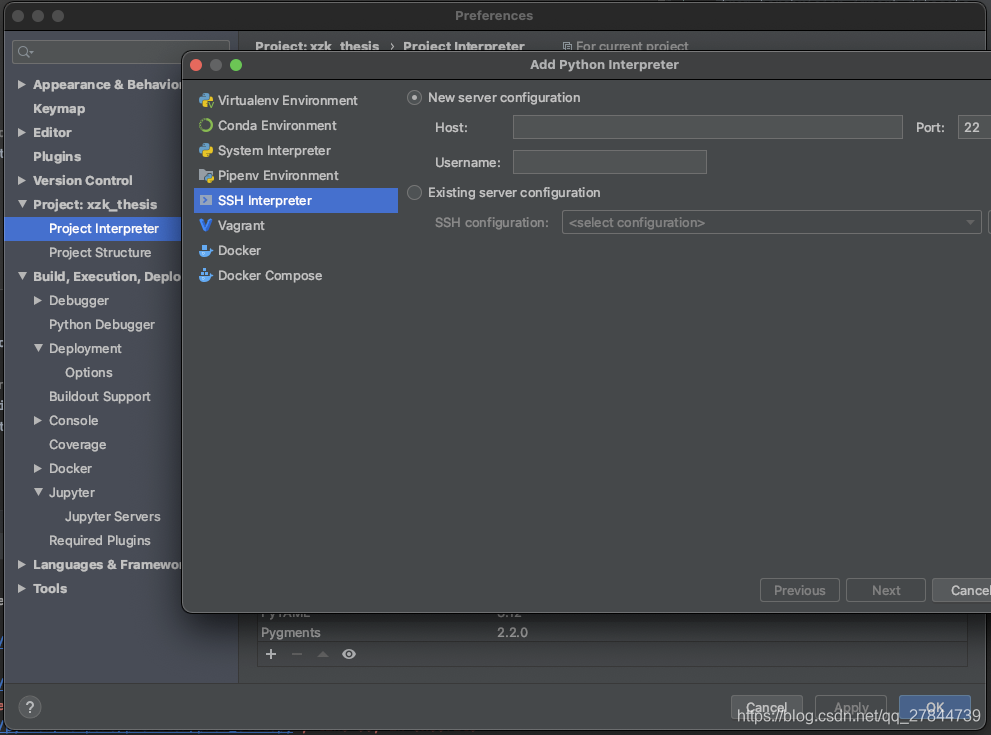
Task: Open deployment Options settings
Action: pyautogui.click(x=88, y=372)
